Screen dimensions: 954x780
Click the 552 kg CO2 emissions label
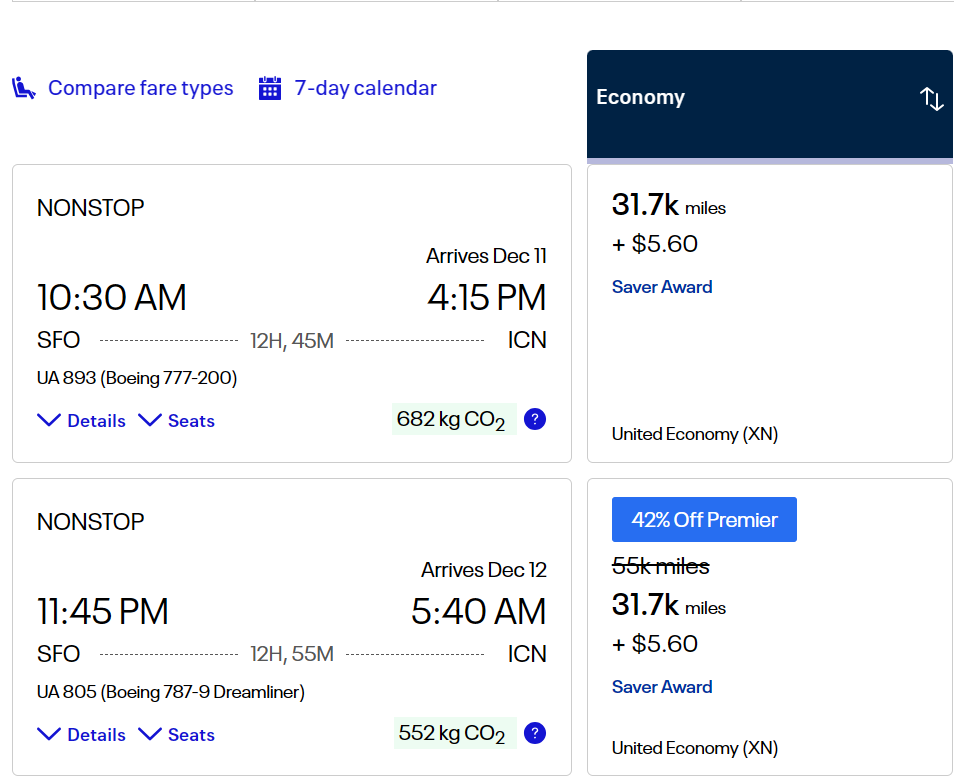455,733
